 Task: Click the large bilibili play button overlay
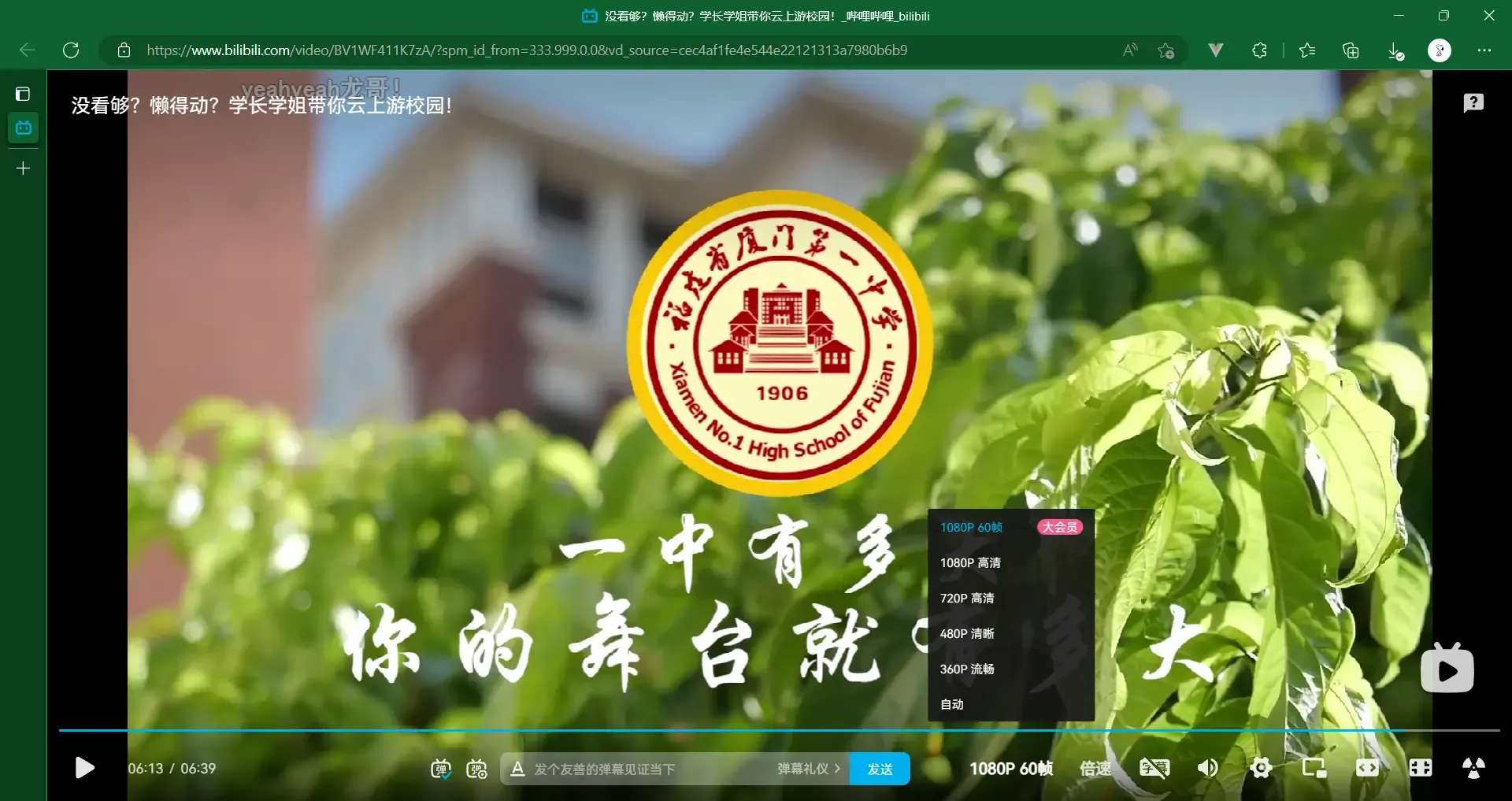(1447, 669)
